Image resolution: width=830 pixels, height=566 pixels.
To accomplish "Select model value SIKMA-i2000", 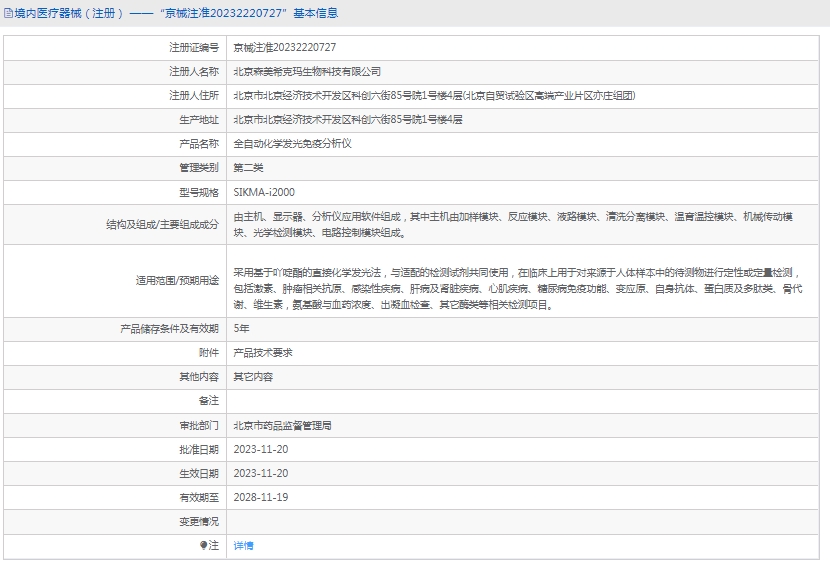I will (x=264, y=192).
